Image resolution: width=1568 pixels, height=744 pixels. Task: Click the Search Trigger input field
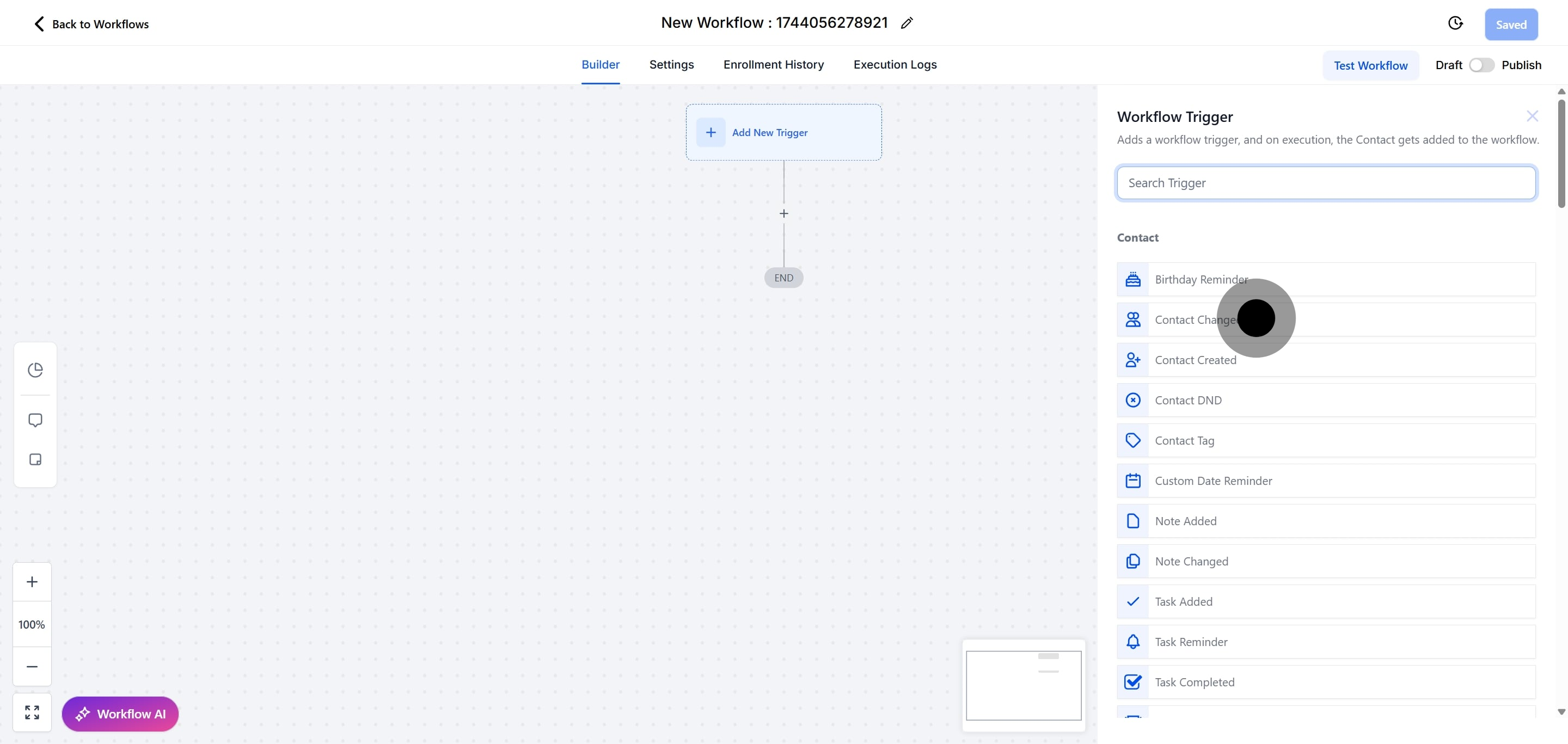pyautogui.click(x=1326, y=183)
